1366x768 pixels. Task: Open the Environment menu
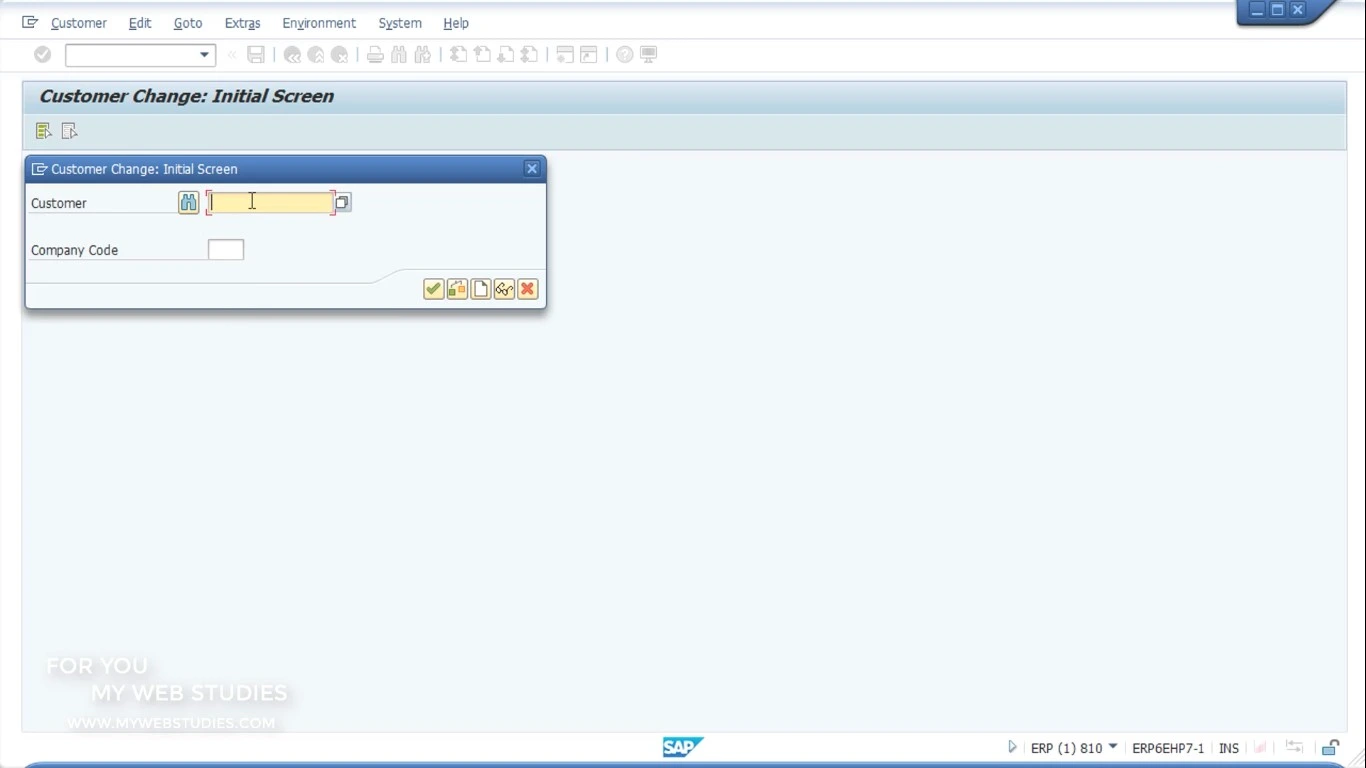(x=319, y=23)
